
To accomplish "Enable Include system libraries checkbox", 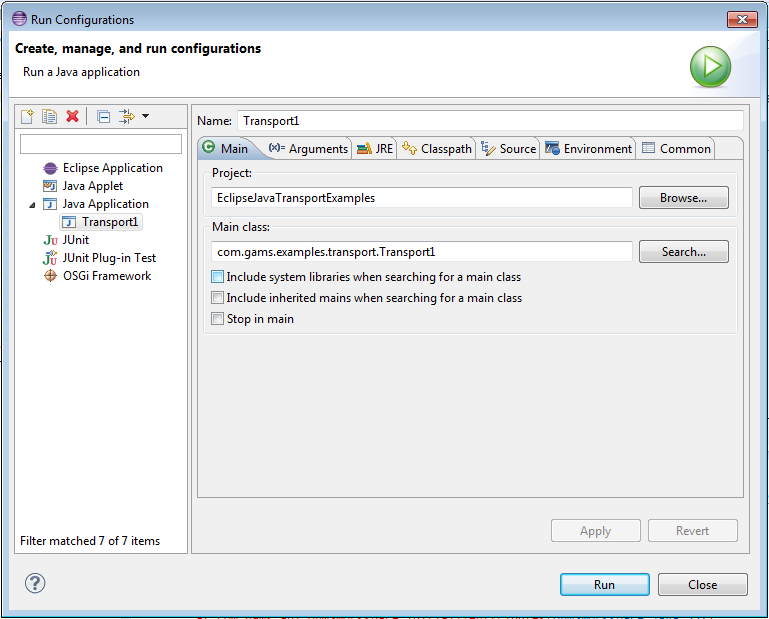I will coord(217,277).
